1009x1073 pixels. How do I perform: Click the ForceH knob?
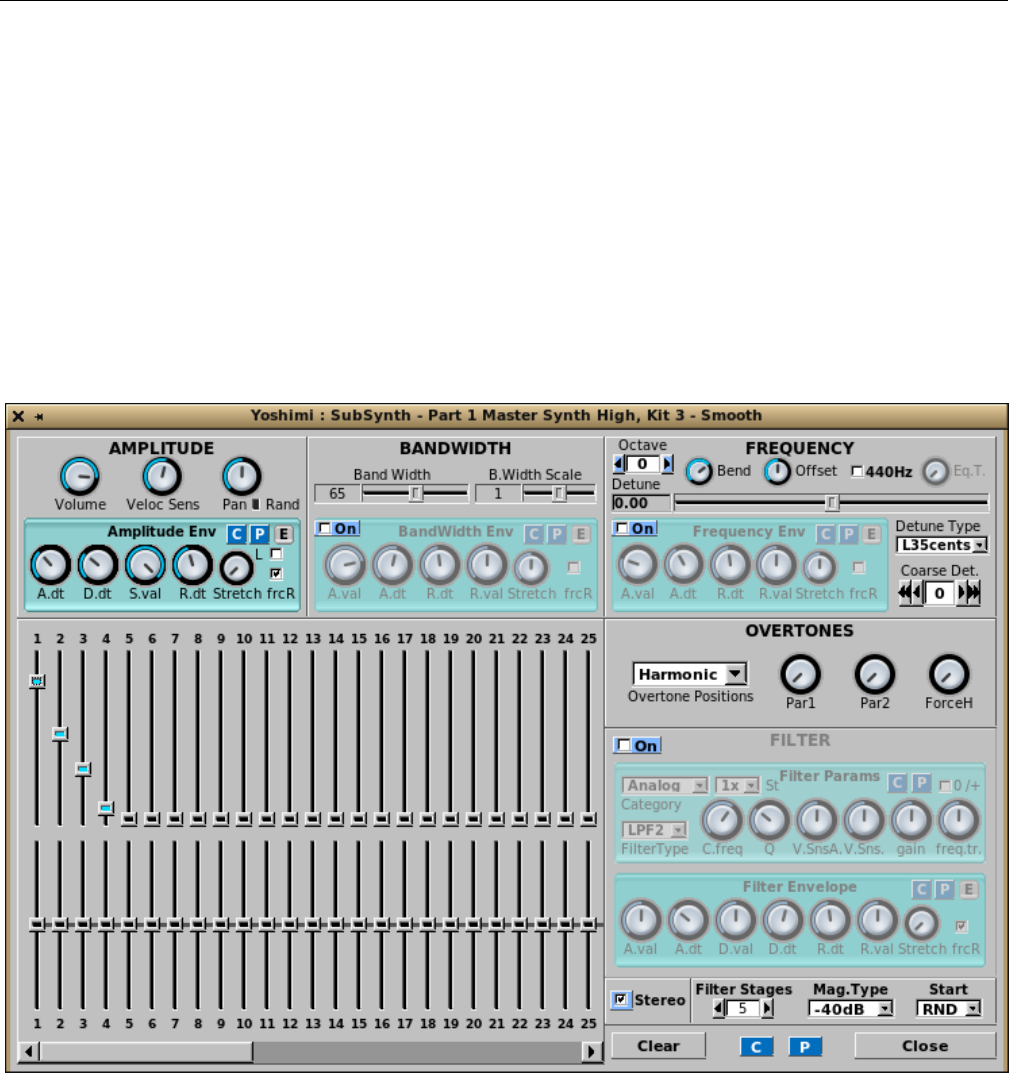point(949,675)
